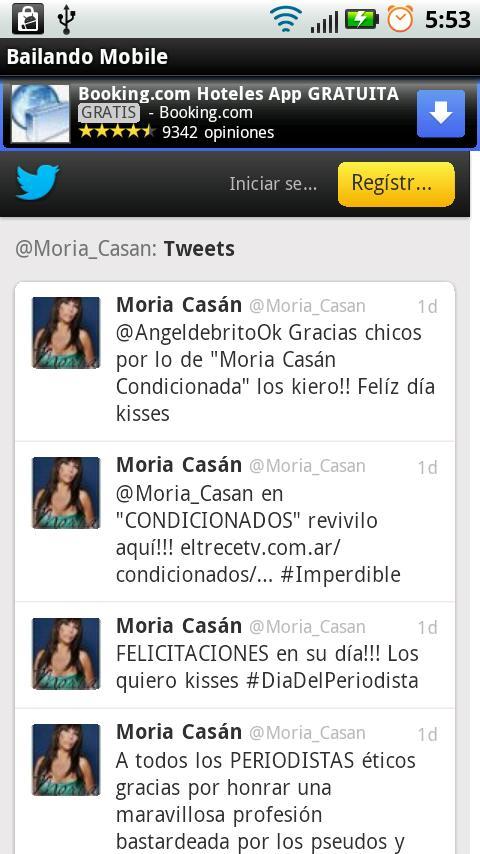This screenshot has width=480, height=854.
Task: Open the #Imperdible hashtag
Action: [x=341, y=575]
